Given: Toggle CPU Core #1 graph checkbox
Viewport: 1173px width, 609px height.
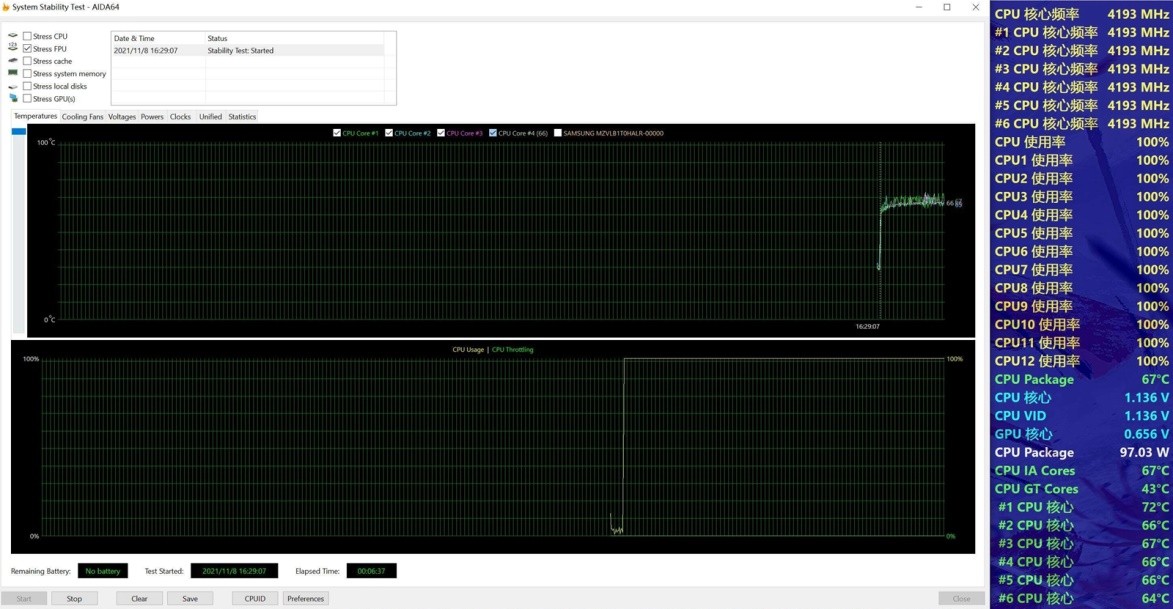Looking at the screenshot, I should (x=337, y=133).
